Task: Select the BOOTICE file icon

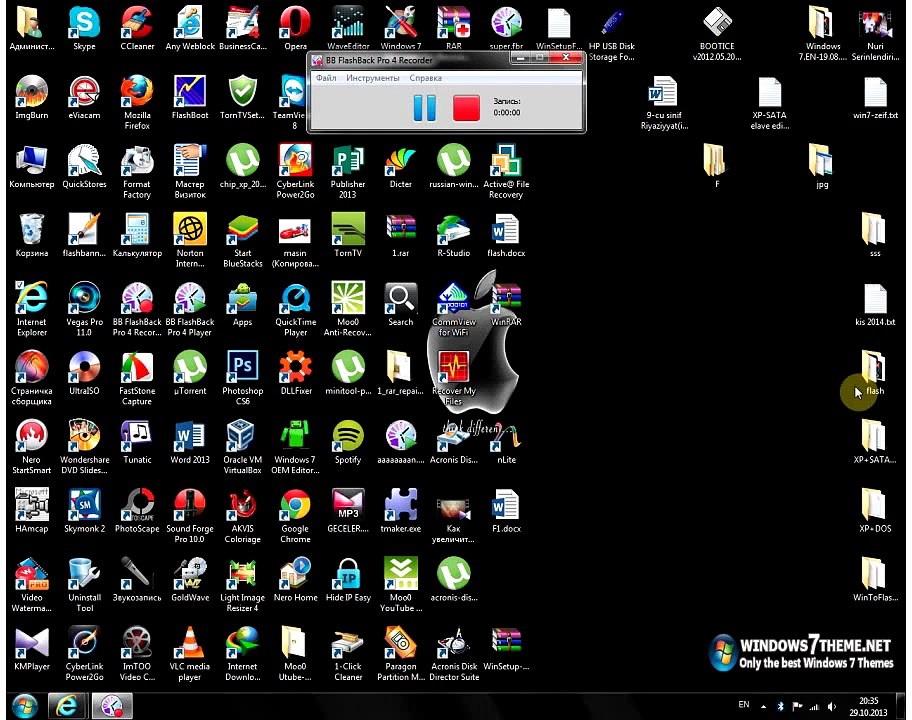Action: pos(717,33)
